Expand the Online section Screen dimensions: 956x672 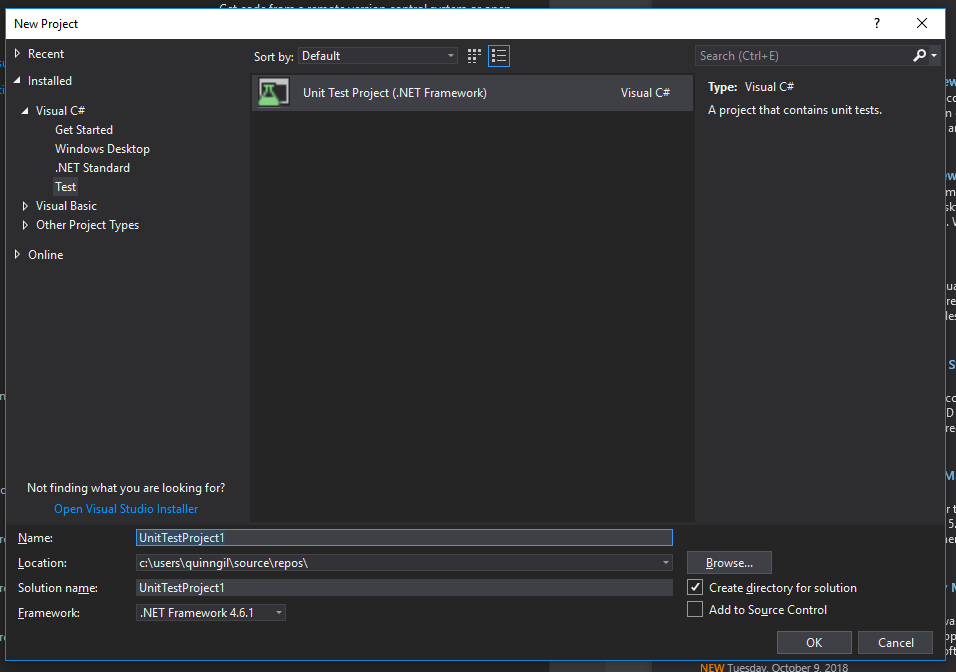tap(16, 254)
